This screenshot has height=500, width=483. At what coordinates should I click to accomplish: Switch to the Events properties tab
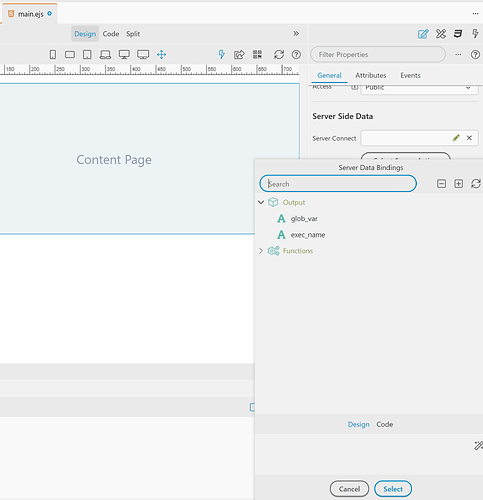coord(410,75)
